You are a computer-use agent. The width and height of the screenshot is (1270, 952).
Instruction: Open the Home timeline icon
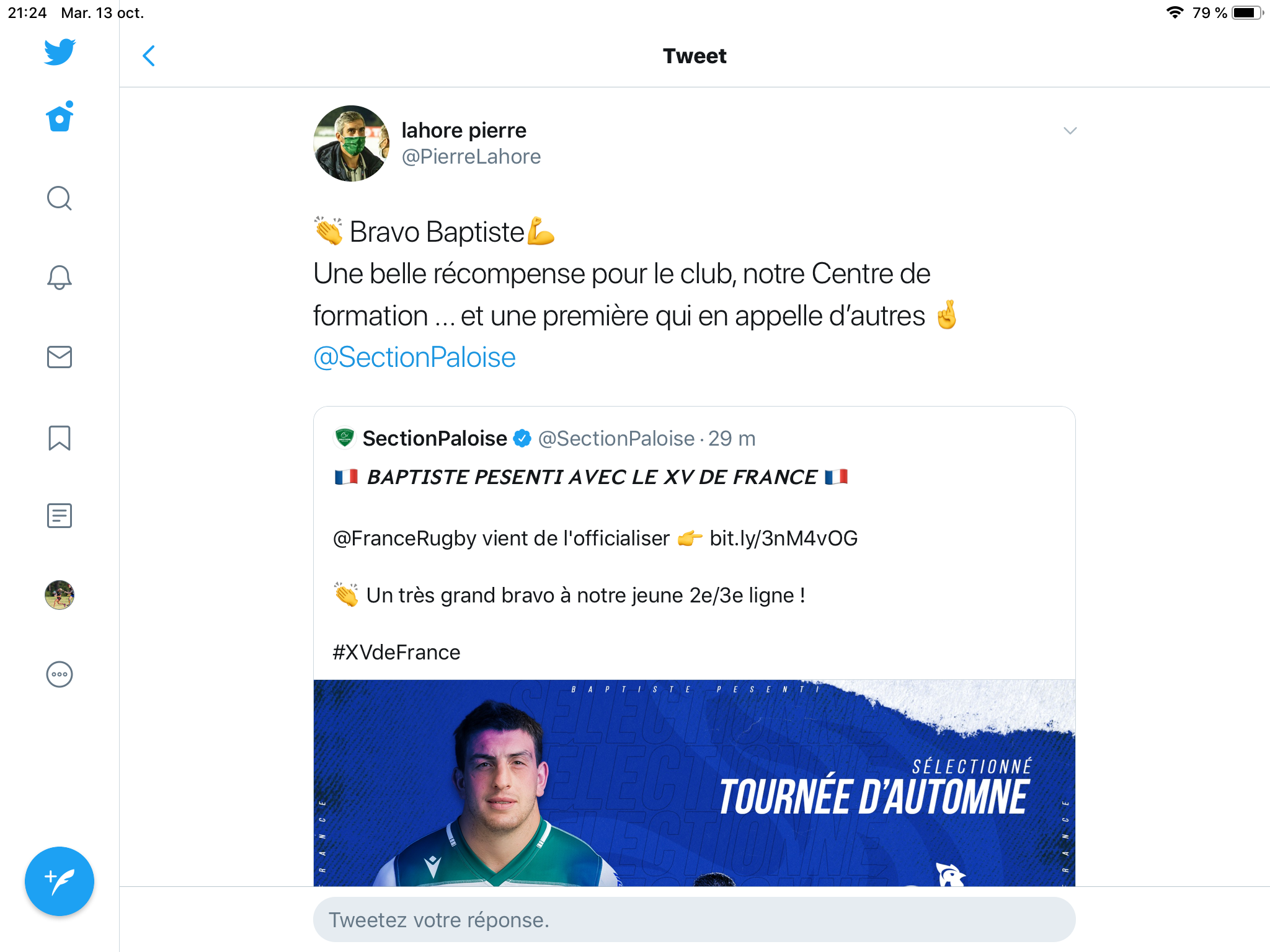(60, 117)
